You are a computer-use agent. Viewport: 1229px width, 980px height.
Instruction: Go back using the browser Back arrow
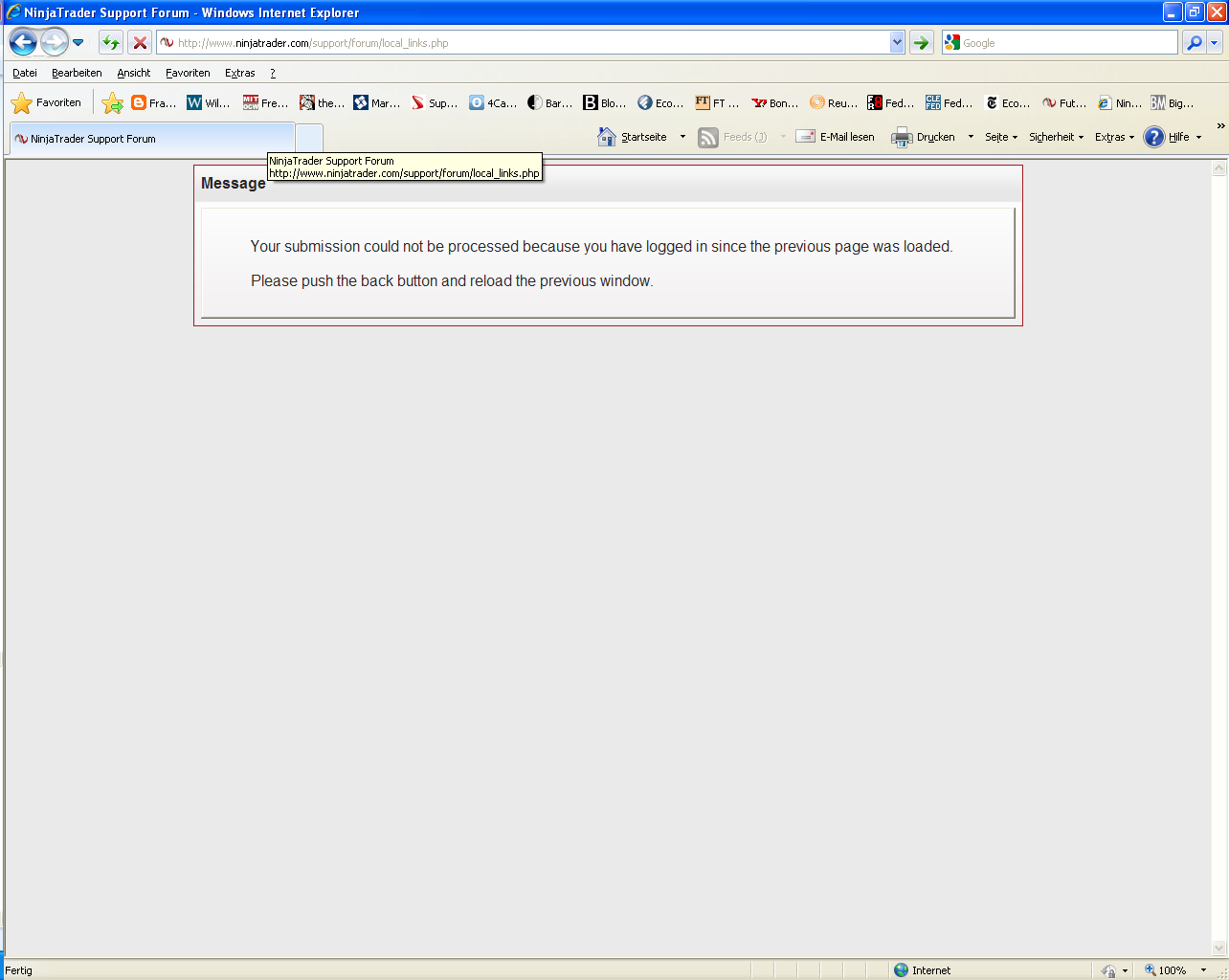[23, 42]
